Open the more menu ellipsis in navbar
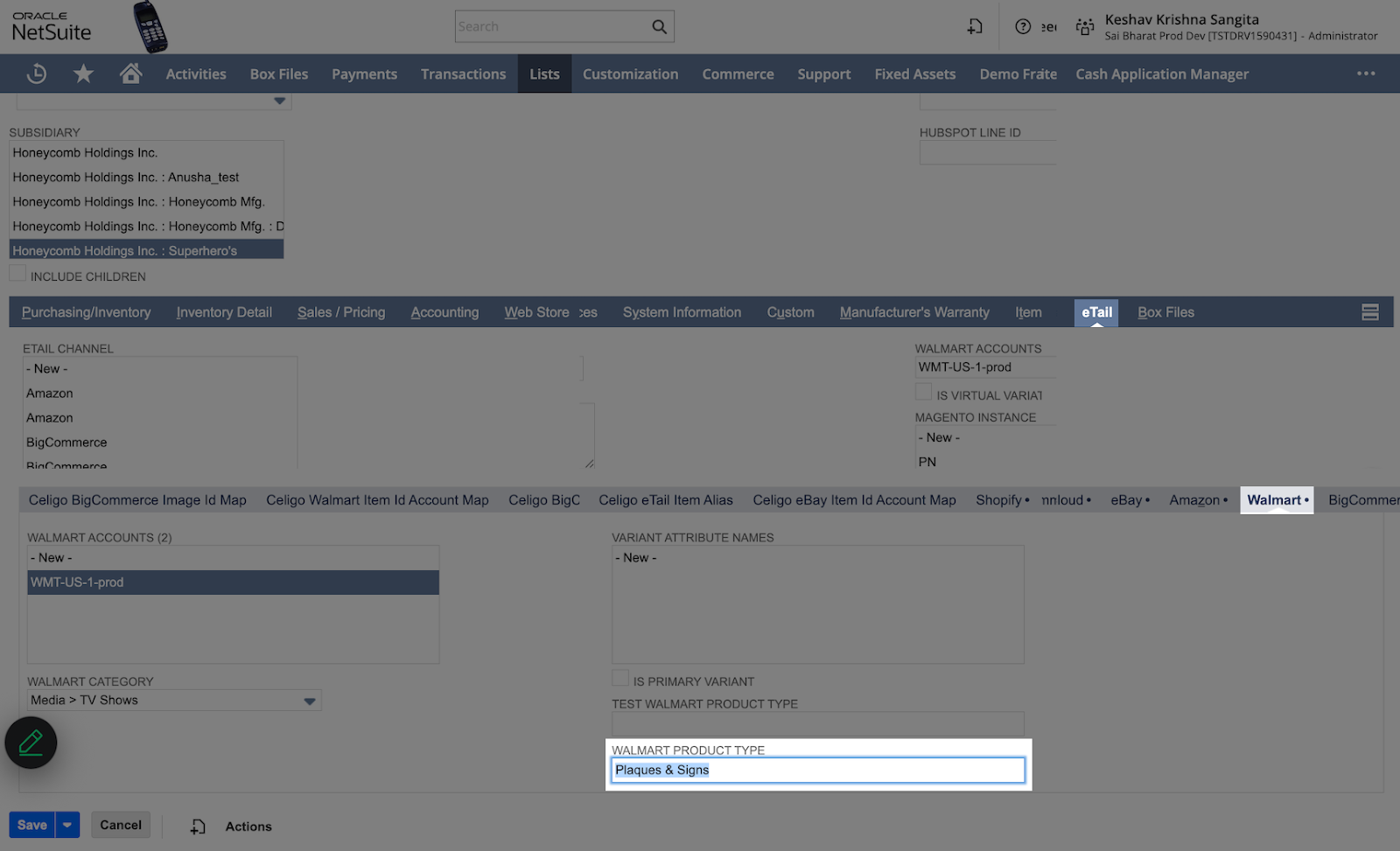Image resolution: width=1400 pixels, height=851 pixels. tap(1366, 73)
